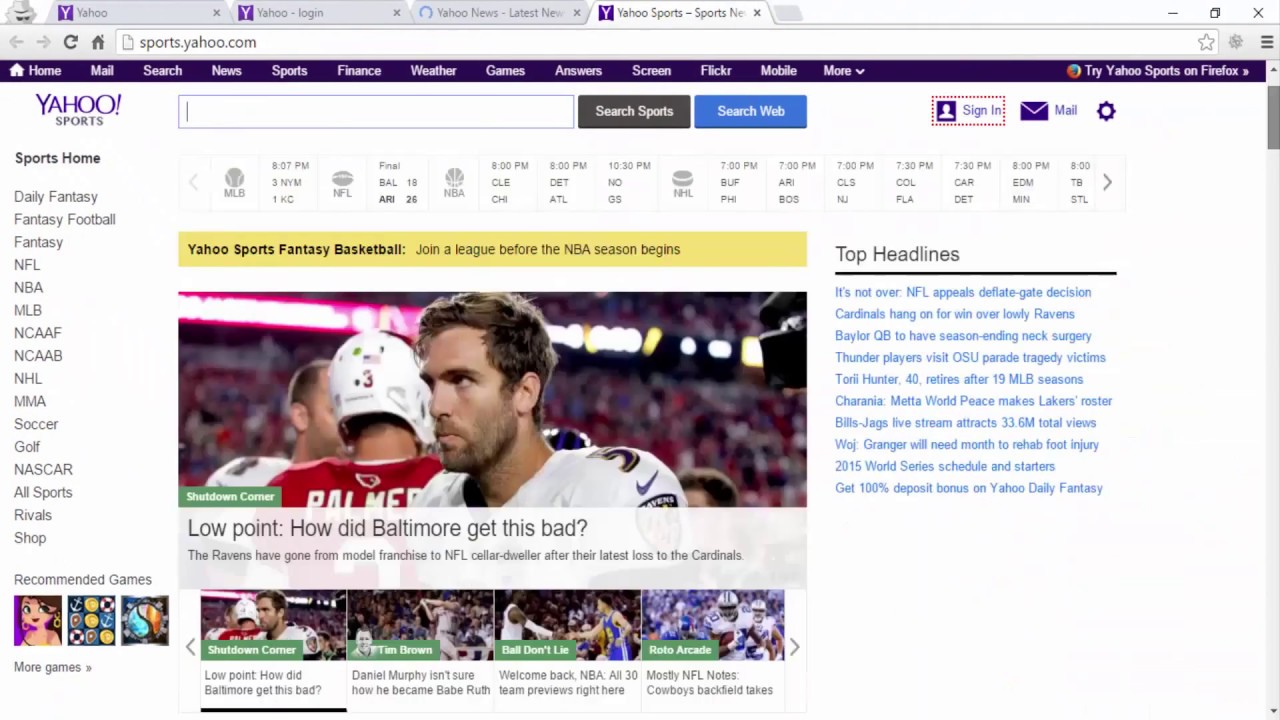The height and width of the screenshot is (720, 1280).
Task: Click the More games link
Action: pos(53,667)
